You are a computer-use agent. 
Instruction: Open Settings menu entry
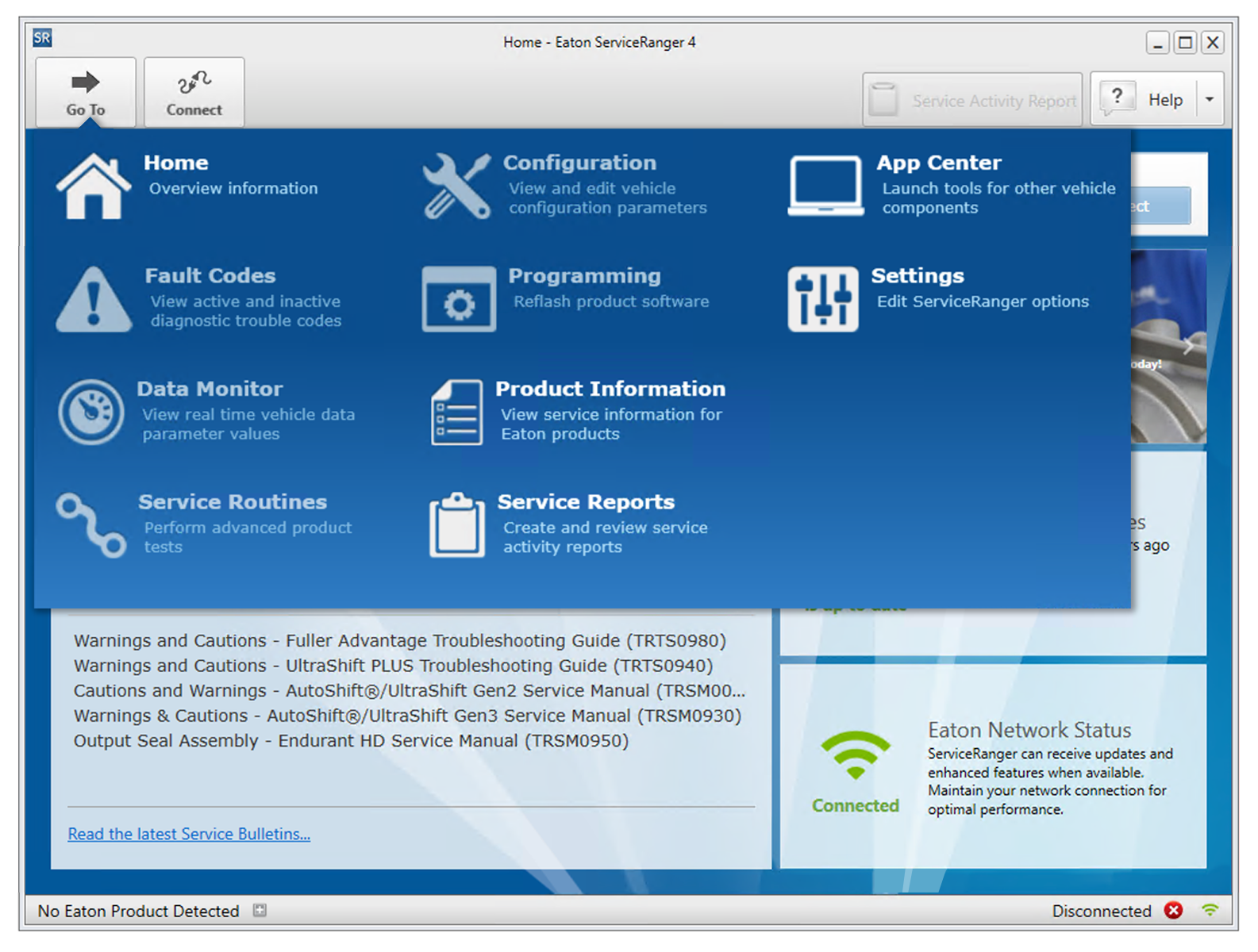[938, 299]
